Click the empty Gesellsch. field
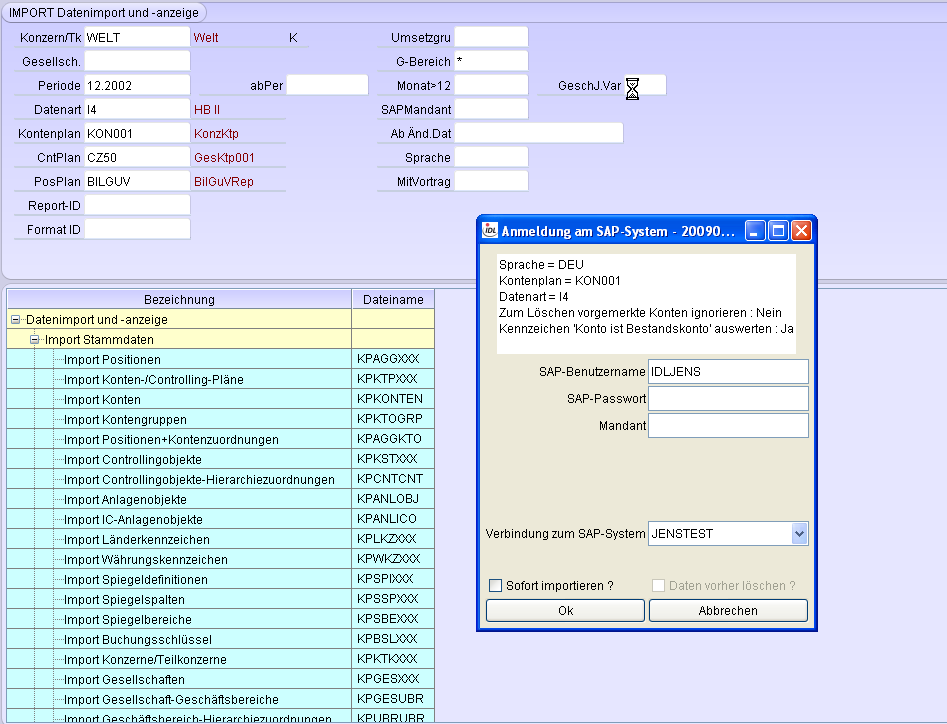Screen dimensions: 947x724 click(x=137, y=61)
